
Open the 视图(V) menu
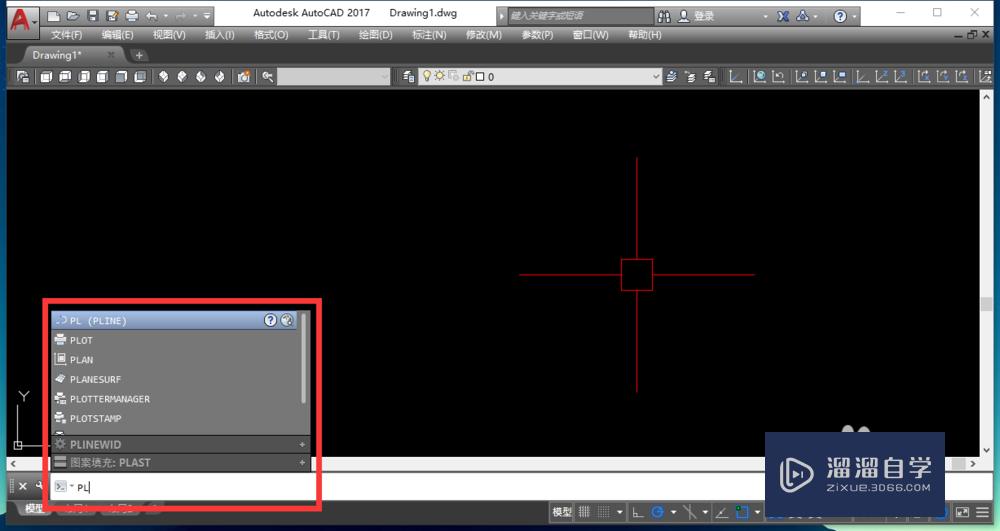(169, 34)
